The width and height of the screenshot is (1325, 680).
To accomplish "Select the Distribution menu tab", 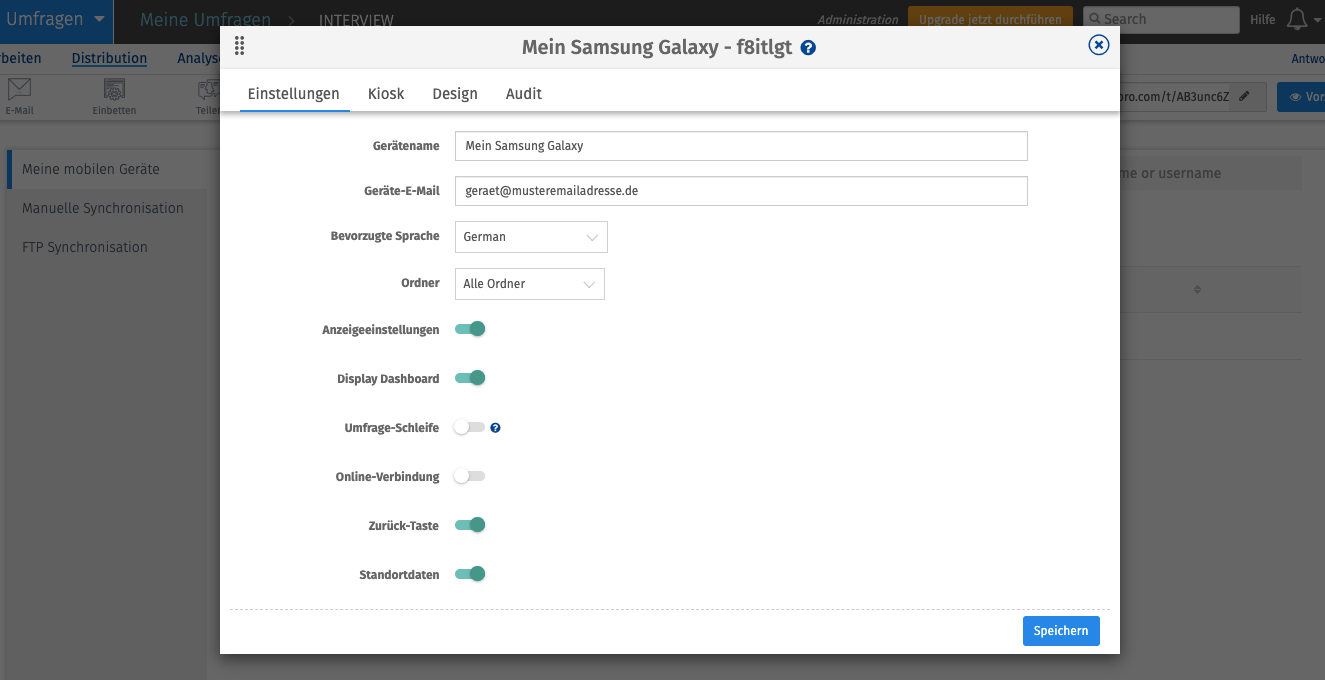I will tap(109, 58).
